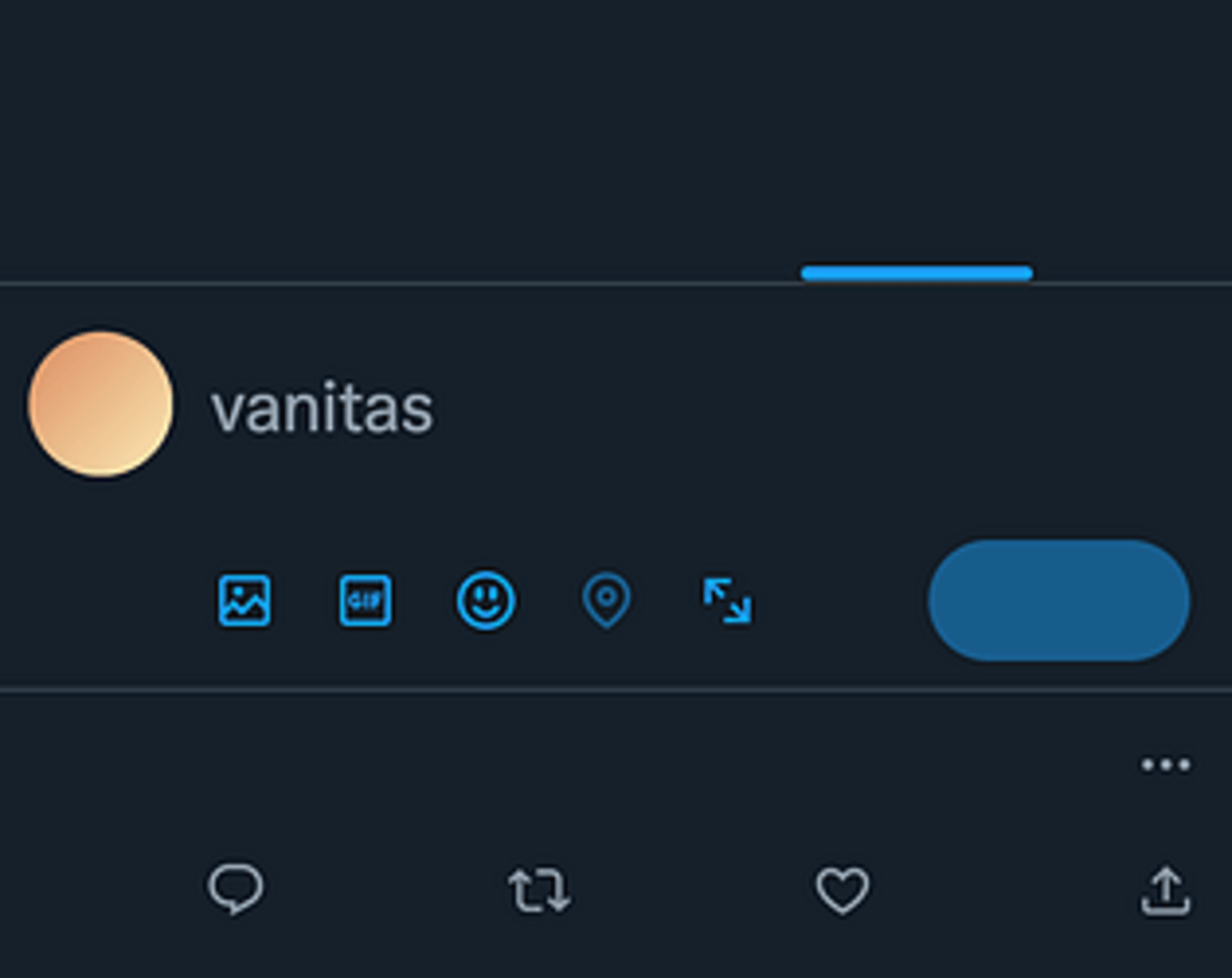Click the blue active tab indicator bar
Image resolution: width=1232 pixels, height=978 pixels.
click(916, 273)
